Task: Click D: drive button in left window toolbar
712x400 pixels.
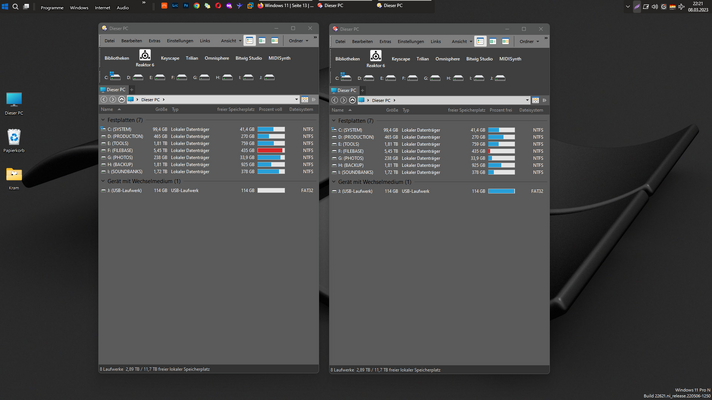Action: click(137, 77)
